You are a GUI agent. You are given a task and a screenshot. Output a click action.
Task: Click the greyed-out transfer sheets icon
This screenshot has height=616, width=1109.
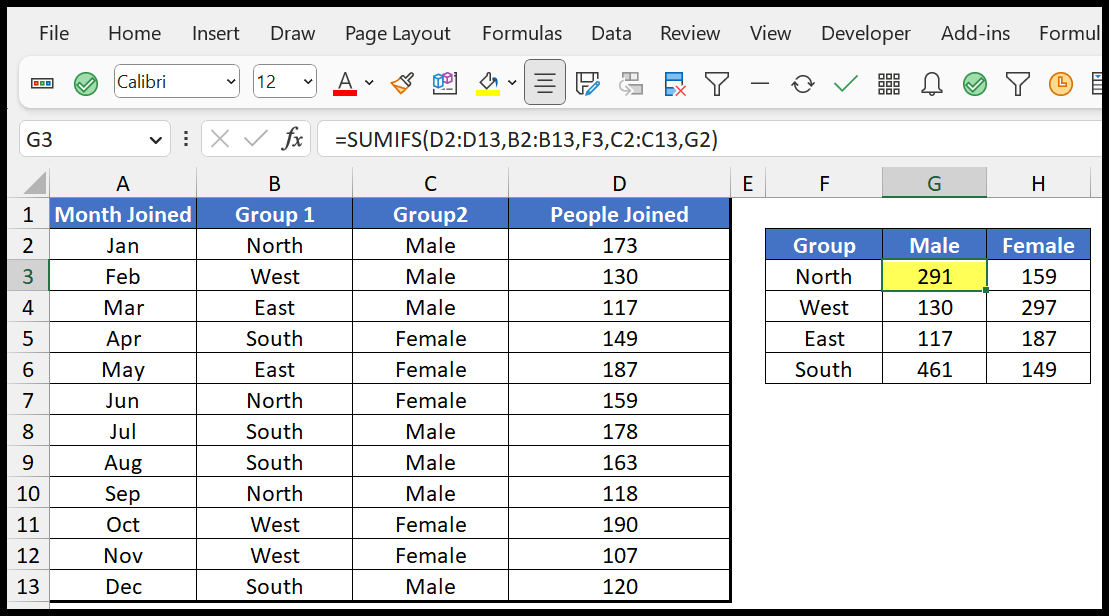pos(631,83)
